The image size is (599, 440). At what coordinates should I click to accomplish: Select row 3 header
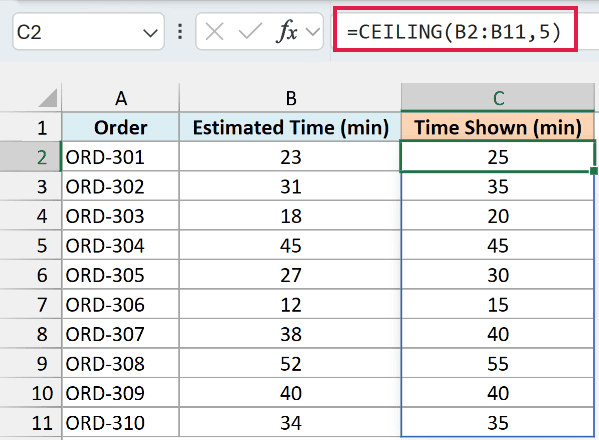coord(31,186)
